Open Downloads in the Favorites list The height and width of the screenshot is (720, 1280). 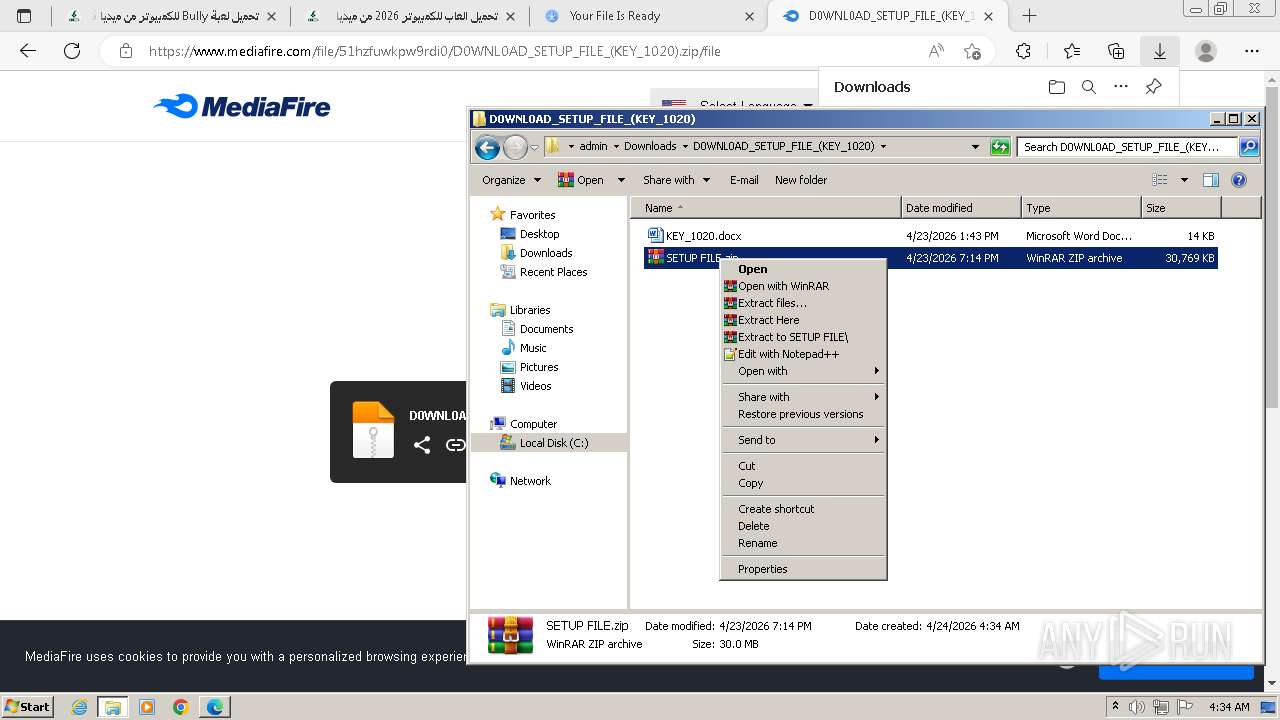(546, 253)
